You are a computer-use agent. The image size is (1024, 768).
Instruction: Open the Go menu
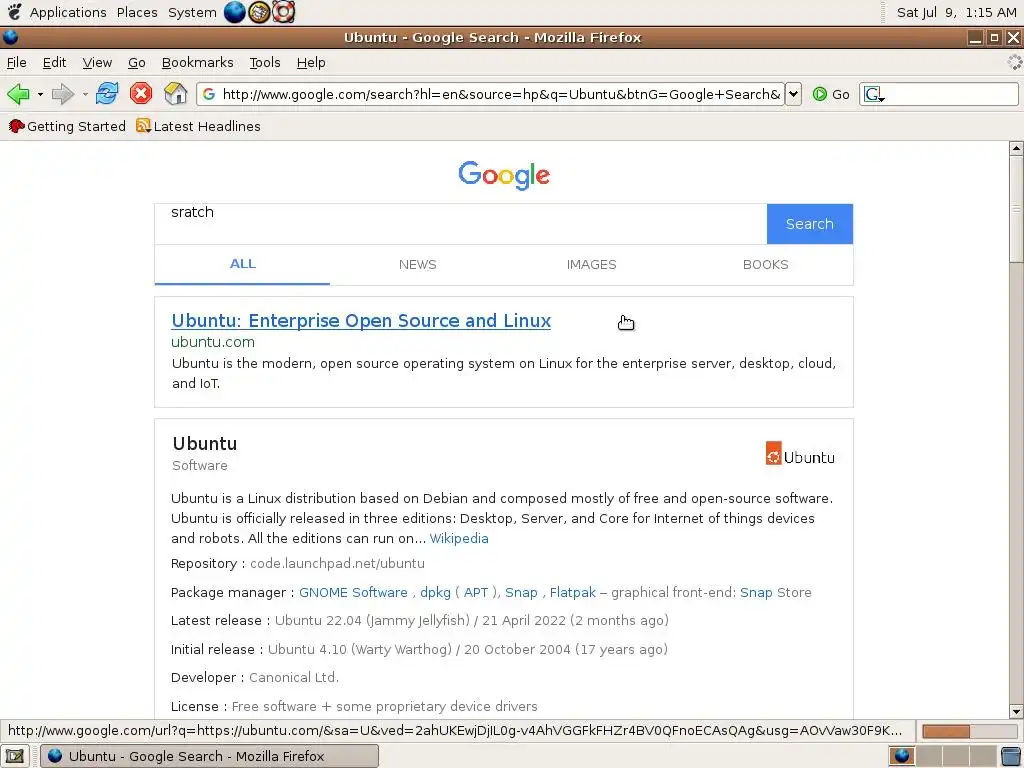pyautogui.click(x=136, y=63)
